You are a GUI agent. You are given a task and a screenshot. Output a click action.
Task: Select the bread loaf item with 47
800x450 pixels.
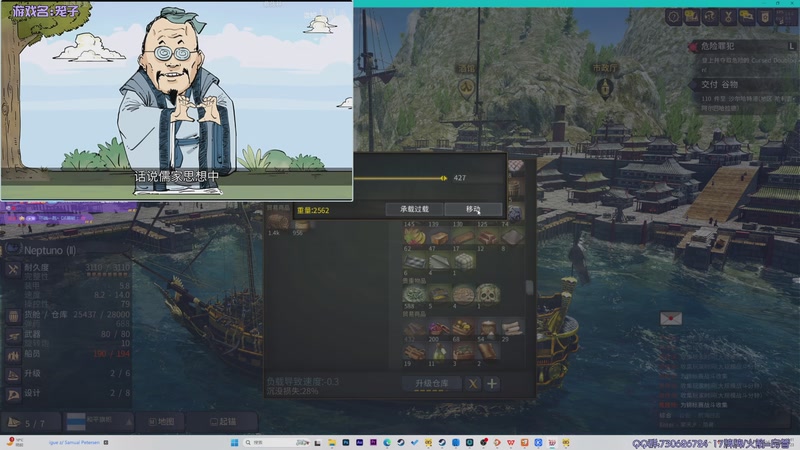pyautogui.click(x=439, y=237)
